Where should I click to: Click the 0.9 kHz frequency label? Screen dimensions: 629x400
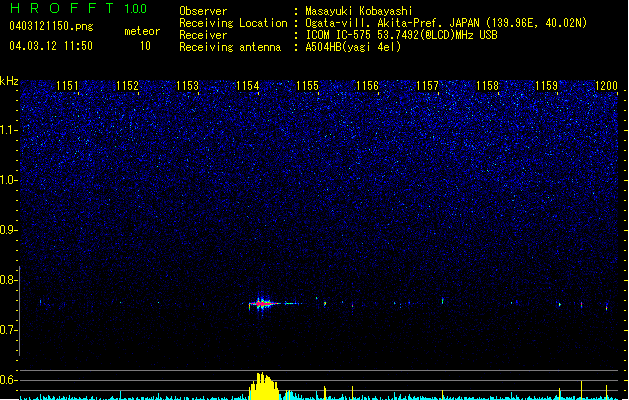[x=9, y=230]
